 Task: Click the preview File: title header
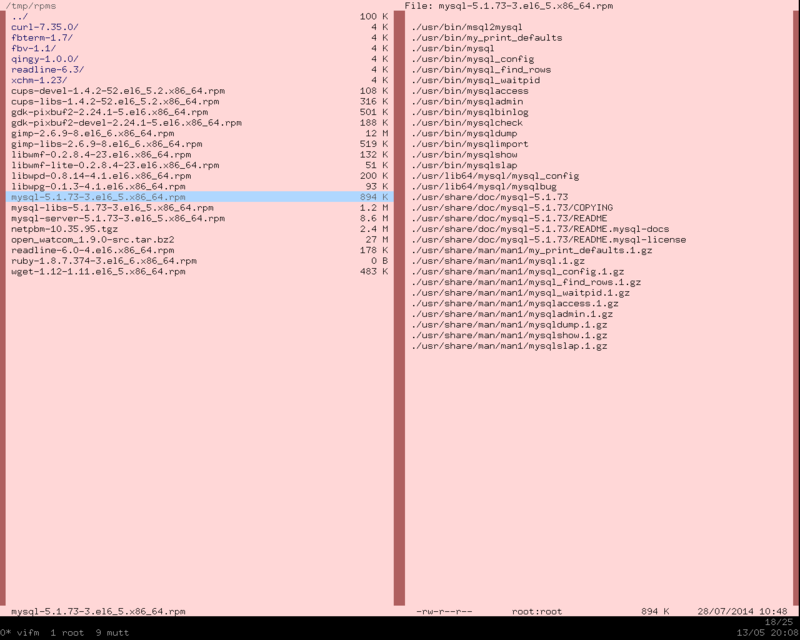pyautogui.click(x=509, y=6)
